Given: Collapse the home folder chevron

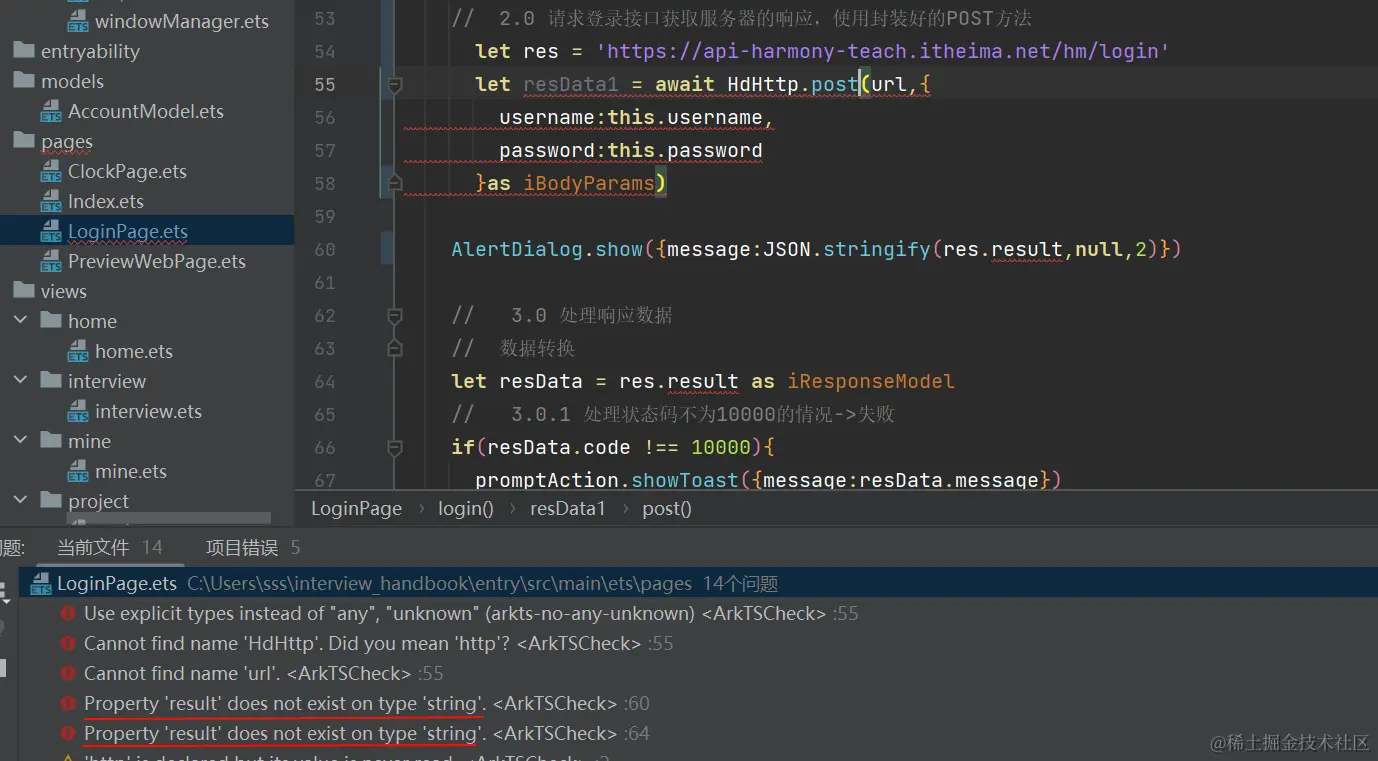Looking at the screenshot, I should (x=20, y=321).
